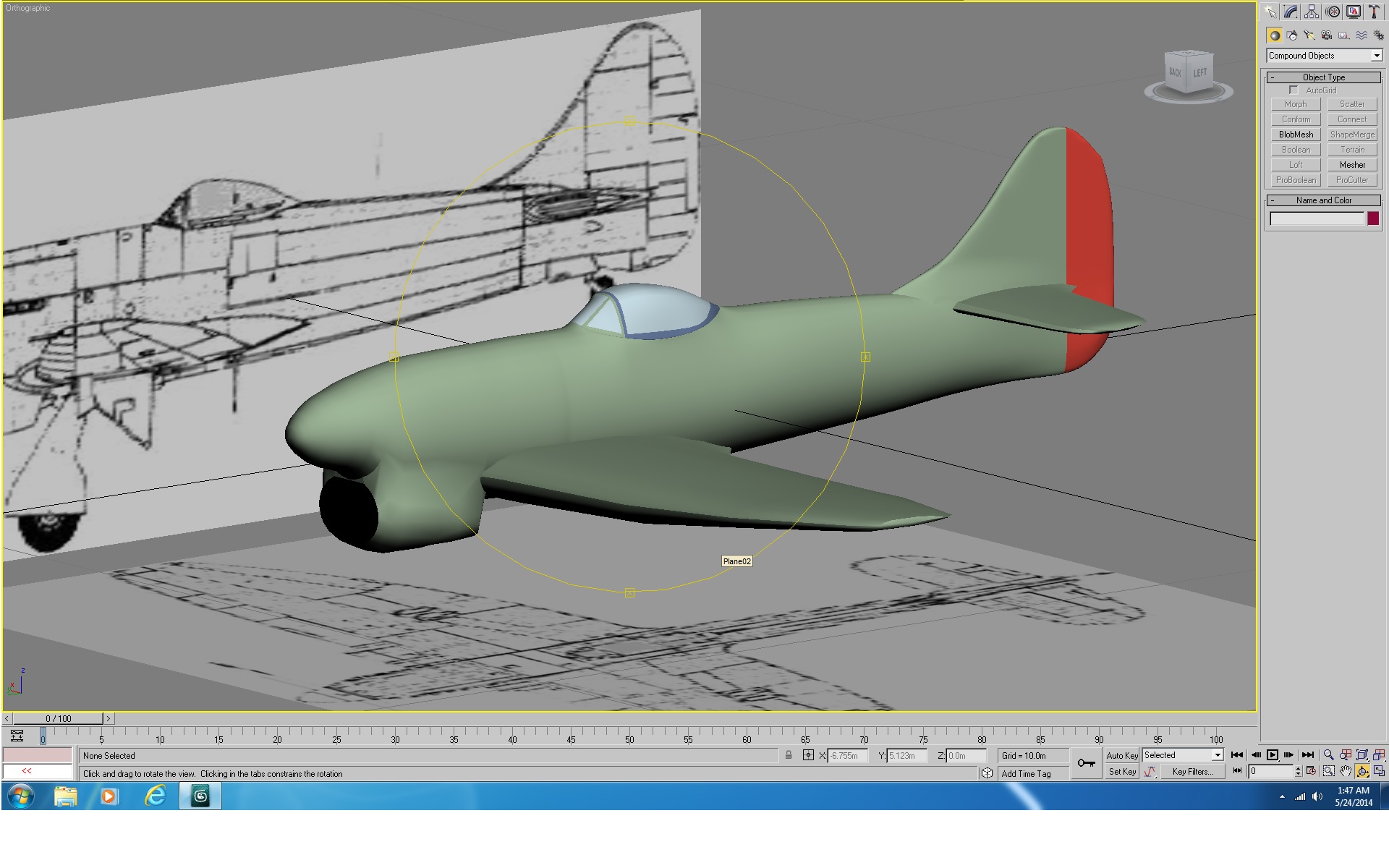Image resolution: width=1389 pixels, height=868 pixels.
Task: Open the Motion panel tab
Action: tap(1333, 12)
